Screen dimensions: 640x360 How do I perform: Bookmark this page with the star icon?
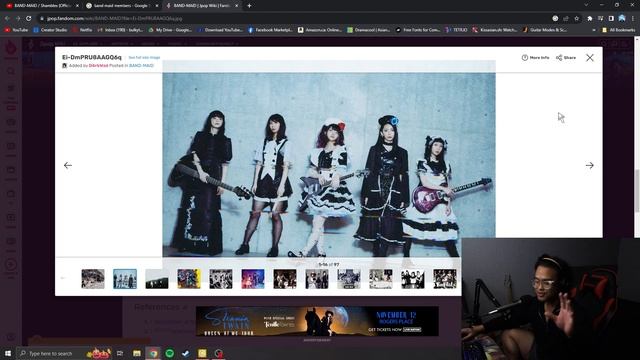click(x=576, y=18)
